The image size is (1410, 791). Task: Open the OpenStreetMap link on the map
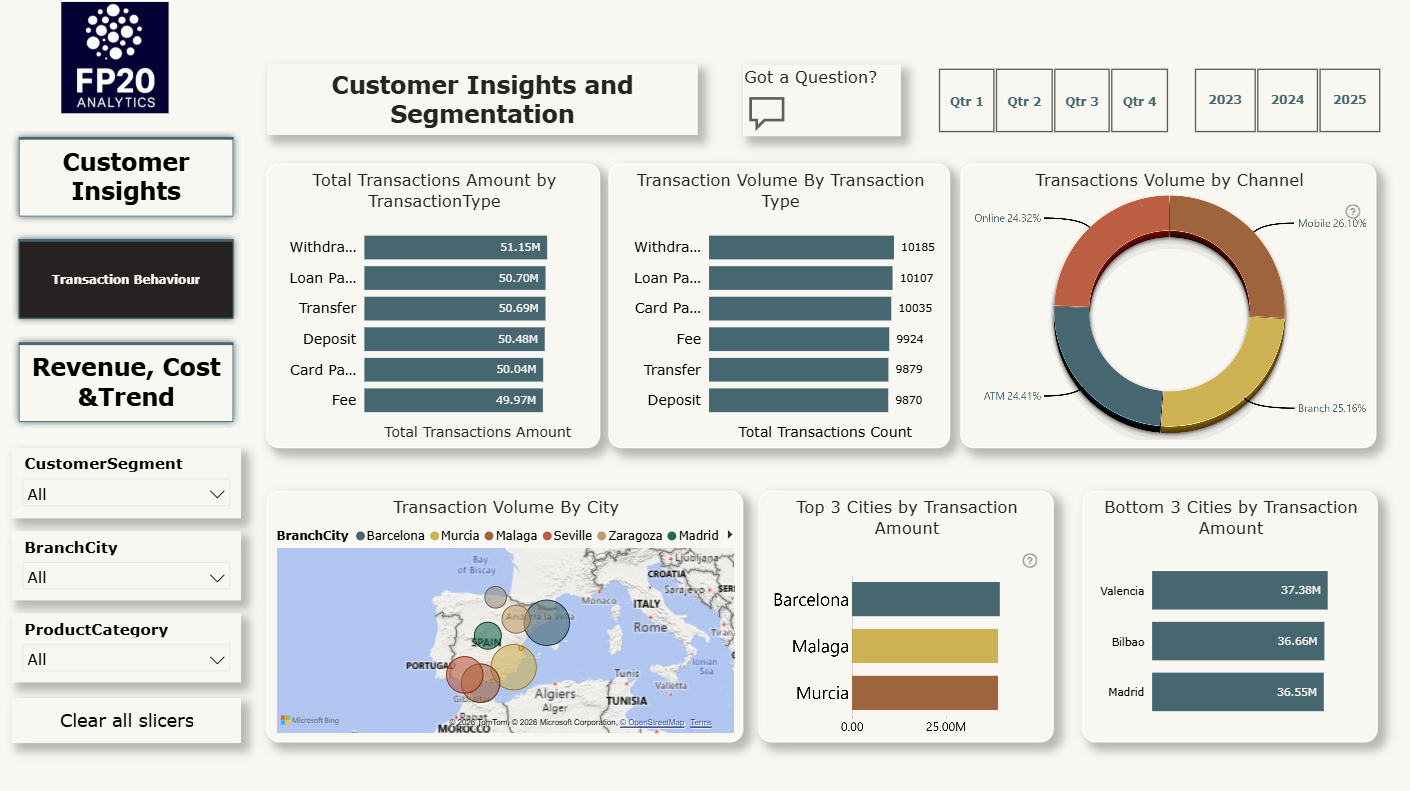651,723
